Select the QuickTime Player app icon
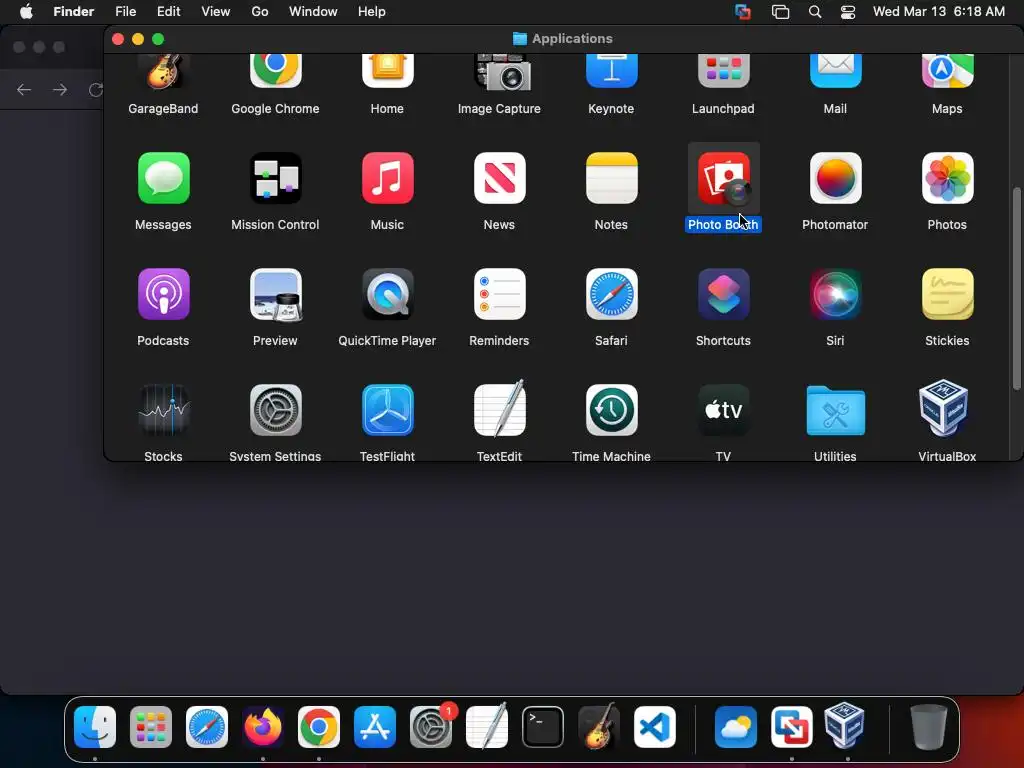The width and height of the screenshot is (1024, 768). [x=387, y=294]
